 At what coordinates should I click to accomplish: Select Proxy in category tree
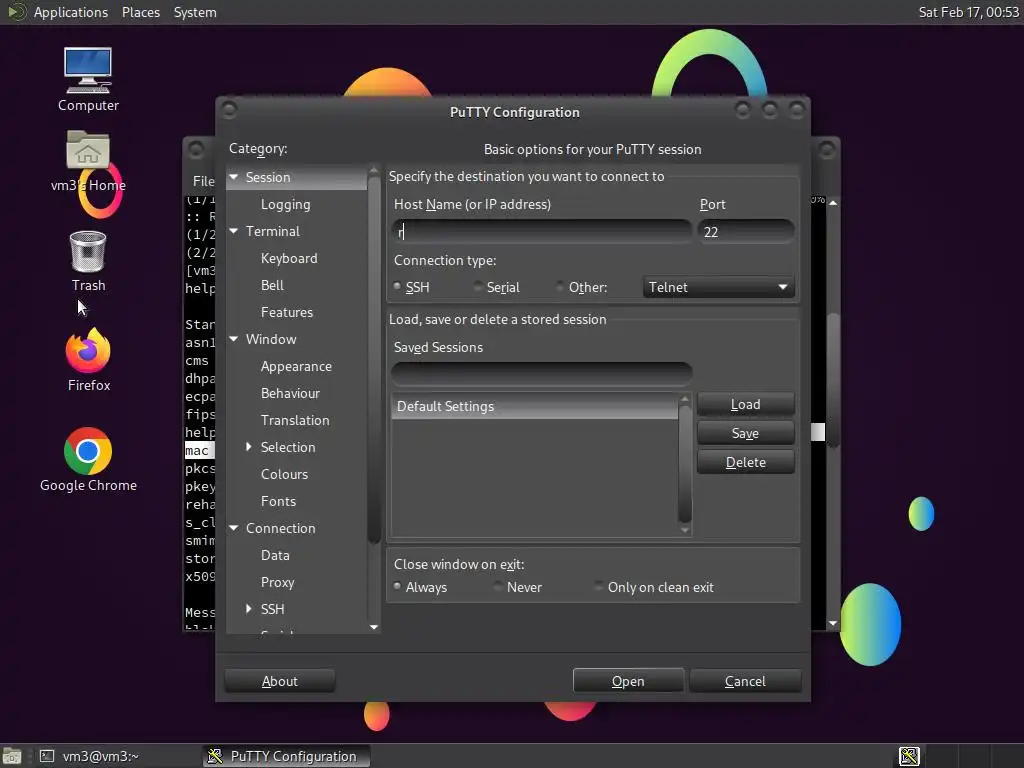(278, 582)
